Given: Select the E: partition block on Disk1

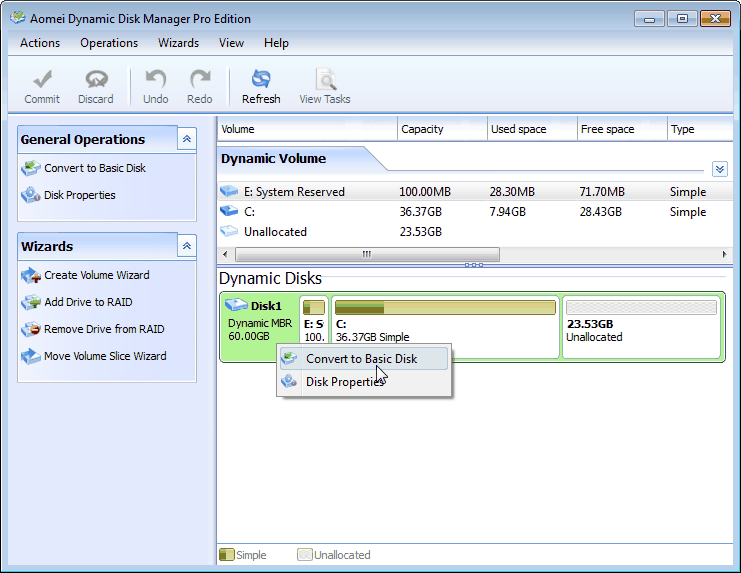Looking at the screenshot, I should pyautogui.click(x=314, y=320).
